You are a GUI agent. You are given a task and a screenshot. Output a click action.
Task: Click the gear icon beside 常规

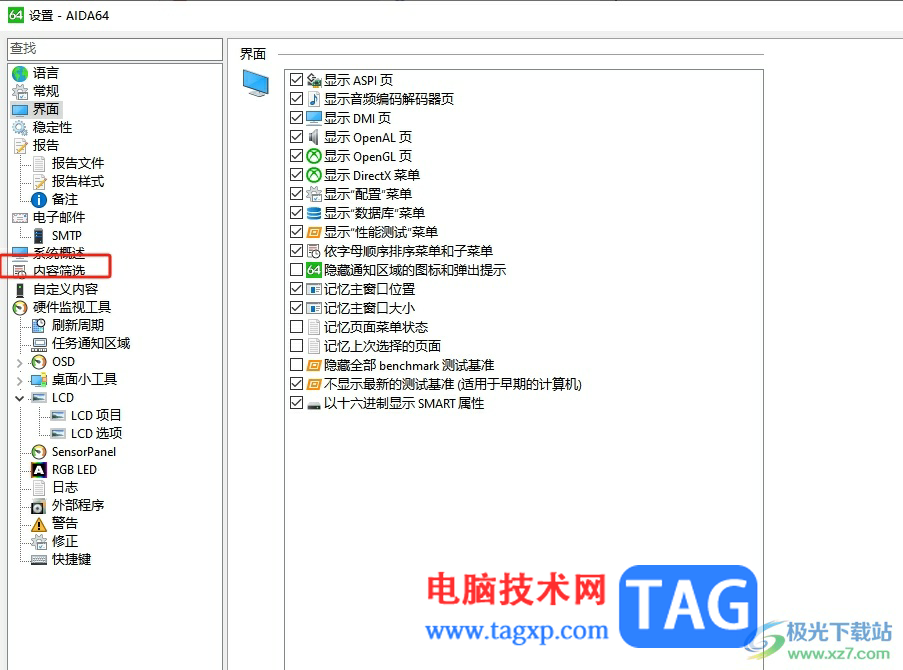click(x=20, y=92)
